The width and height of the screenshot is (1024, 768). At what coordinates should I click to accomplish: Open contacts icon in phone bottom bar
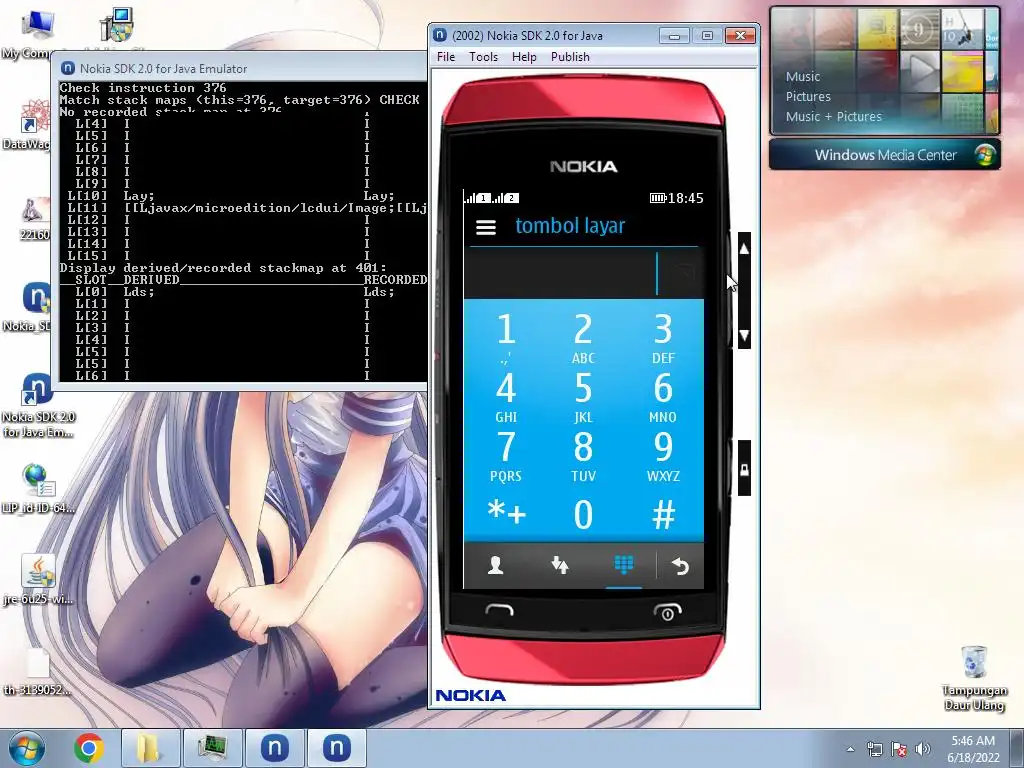(496, 565)
